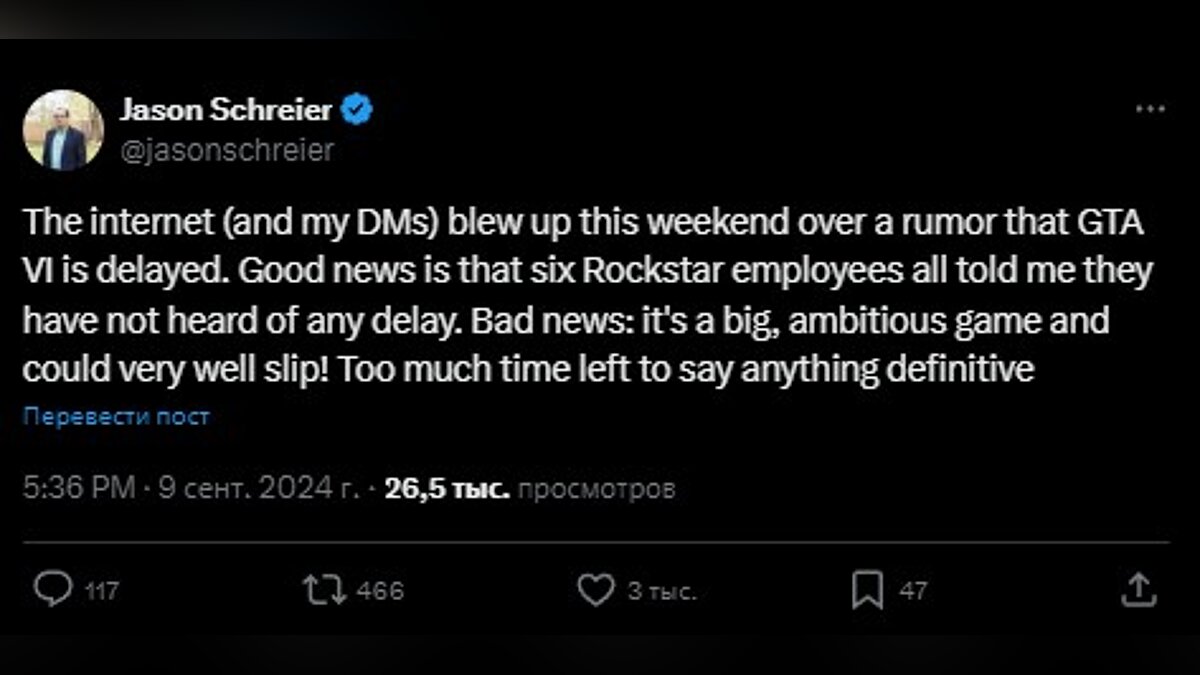Viewport: 1200px width, 675px height.
Task: Open the @jasonschreier handle link
Action: [x=226, y=150]
